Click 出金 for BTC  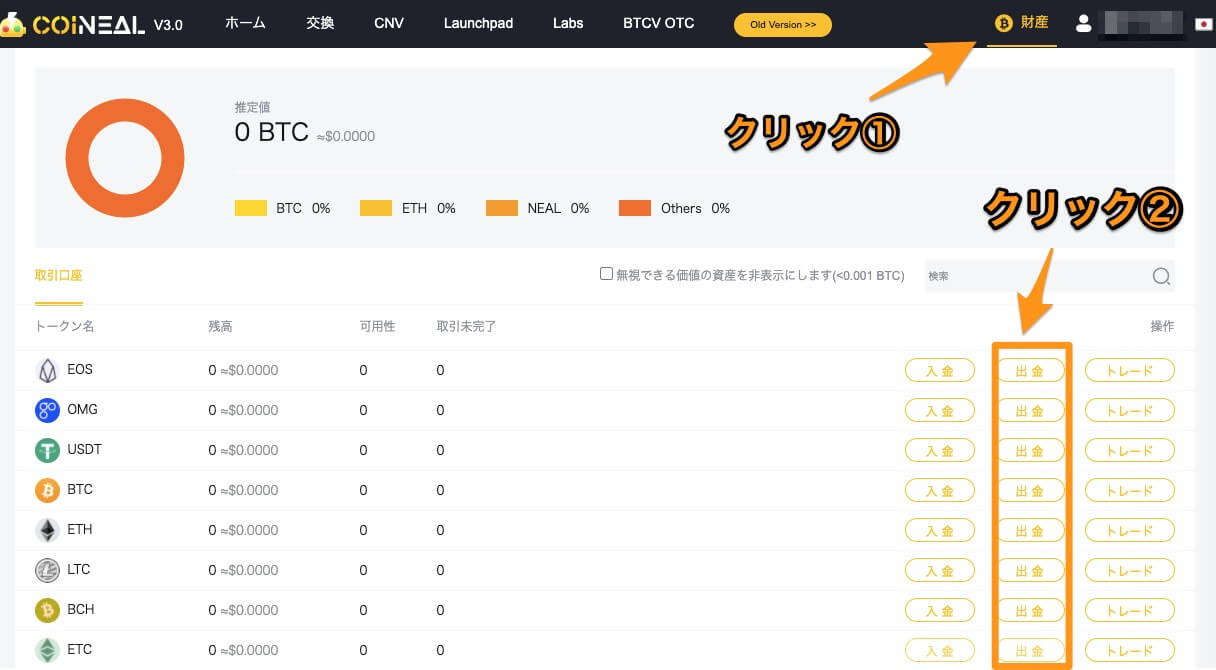coord(1030,490)
